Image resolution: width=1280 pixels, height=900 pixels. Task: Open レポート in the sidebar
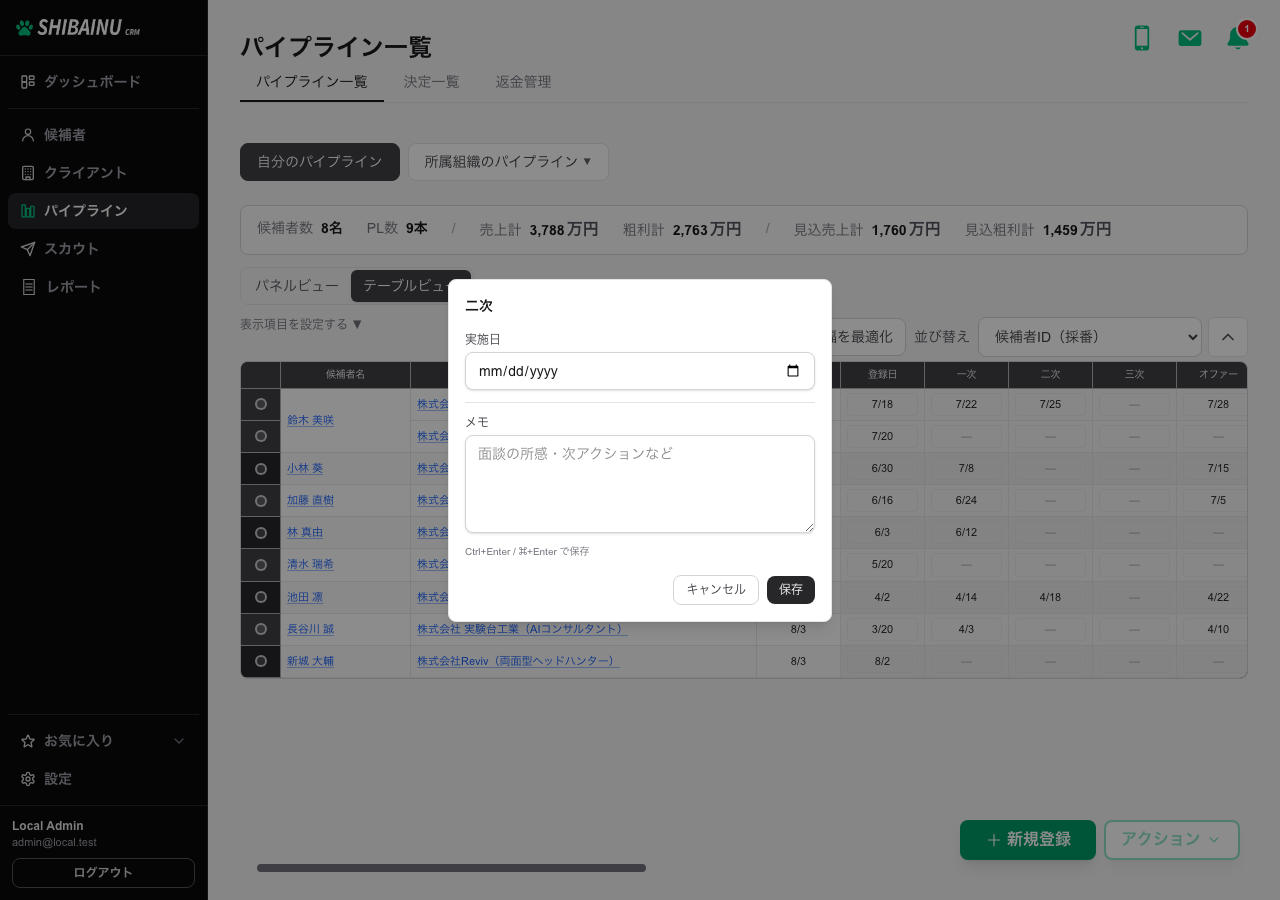point(103,287)
